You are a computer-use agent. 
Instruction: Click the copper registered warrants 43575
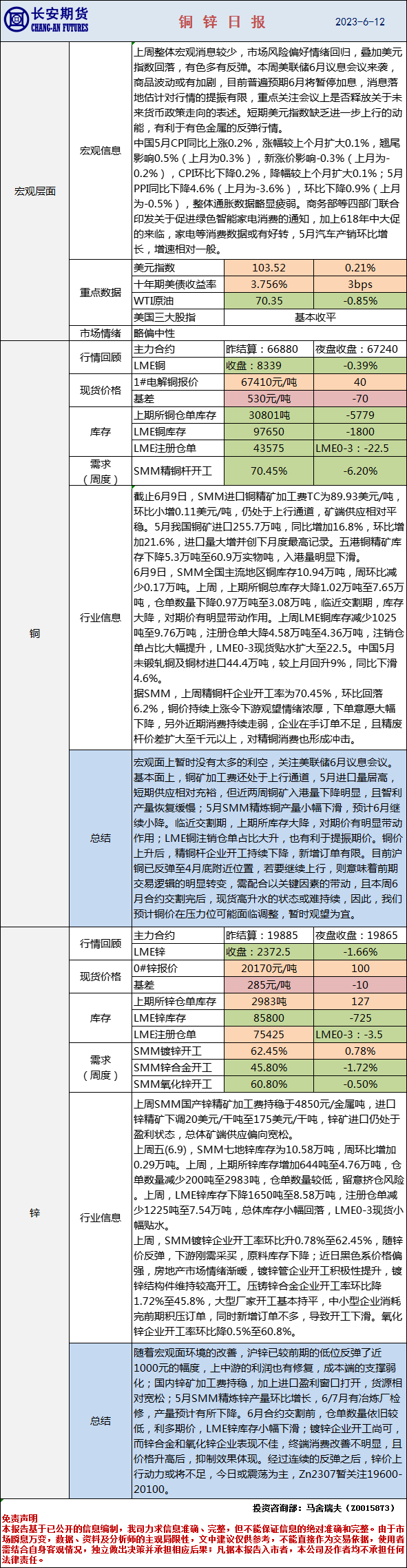pyautogui.click(x=269, y=448)
